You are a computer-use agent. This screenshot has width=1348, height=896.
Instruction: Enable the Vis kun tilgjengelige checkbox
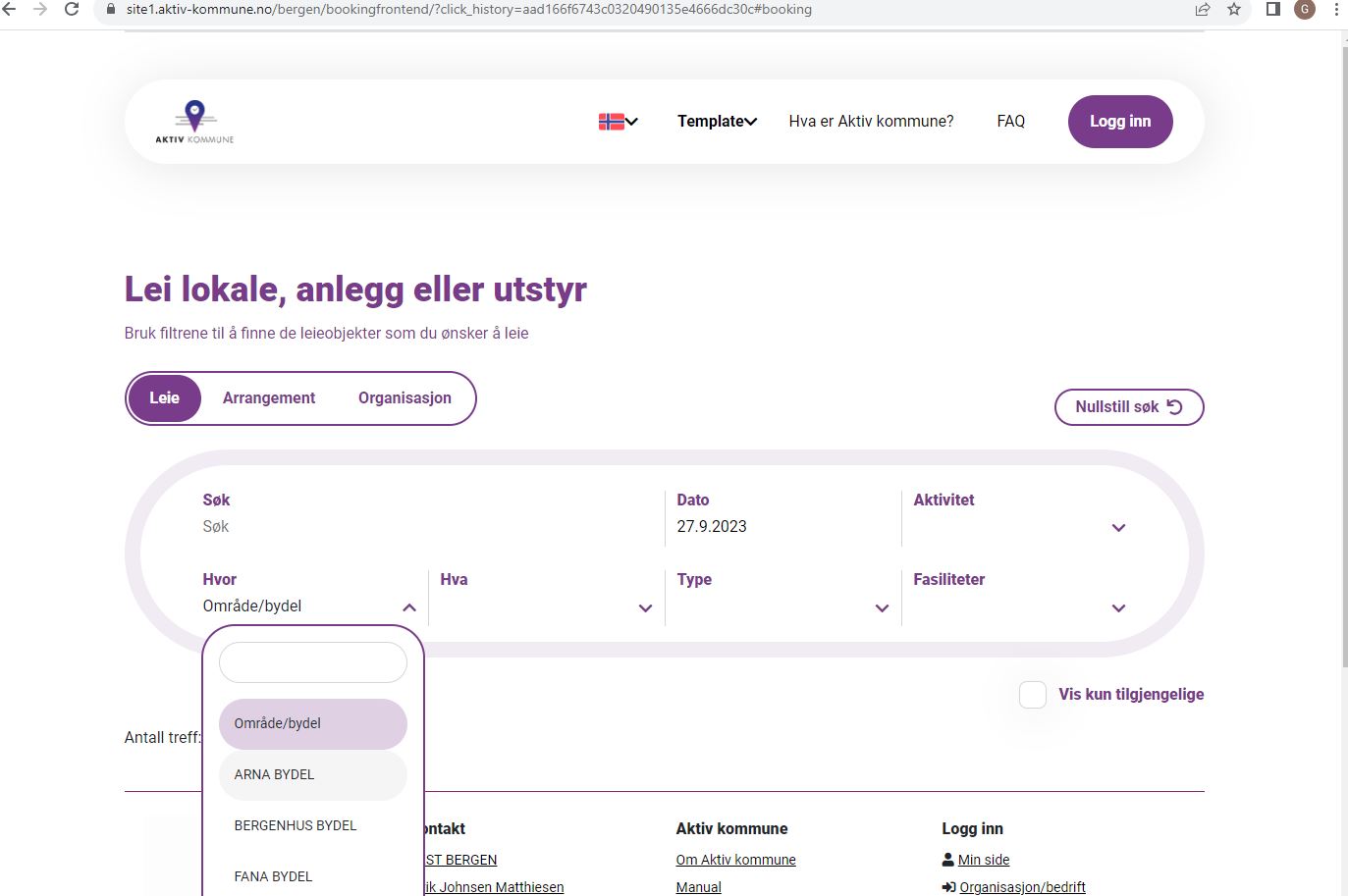[x=1032, y=694]
